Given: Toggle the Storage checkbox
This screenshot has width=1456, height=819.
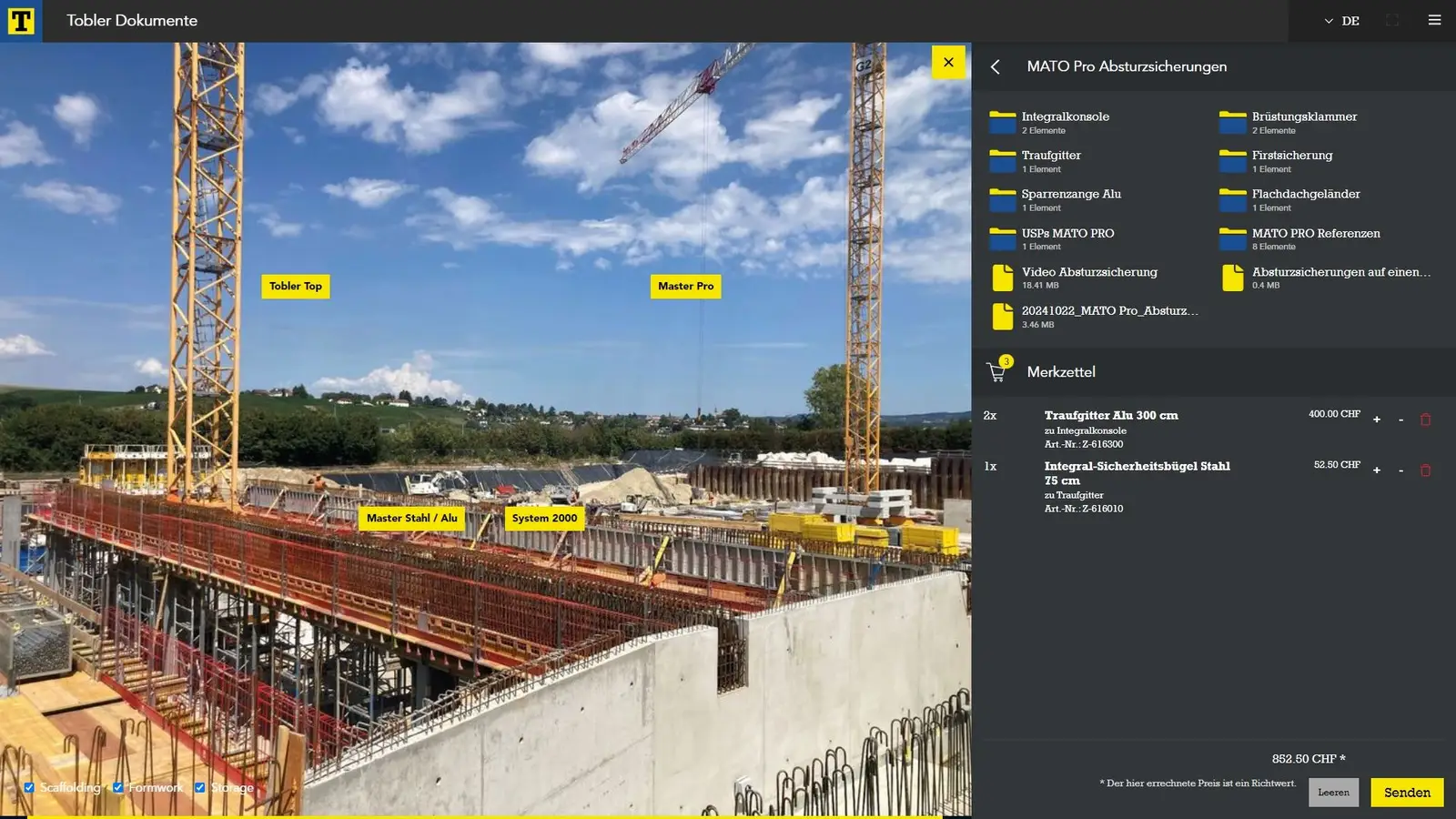Looking at the screenshot, I should point(200,787).
